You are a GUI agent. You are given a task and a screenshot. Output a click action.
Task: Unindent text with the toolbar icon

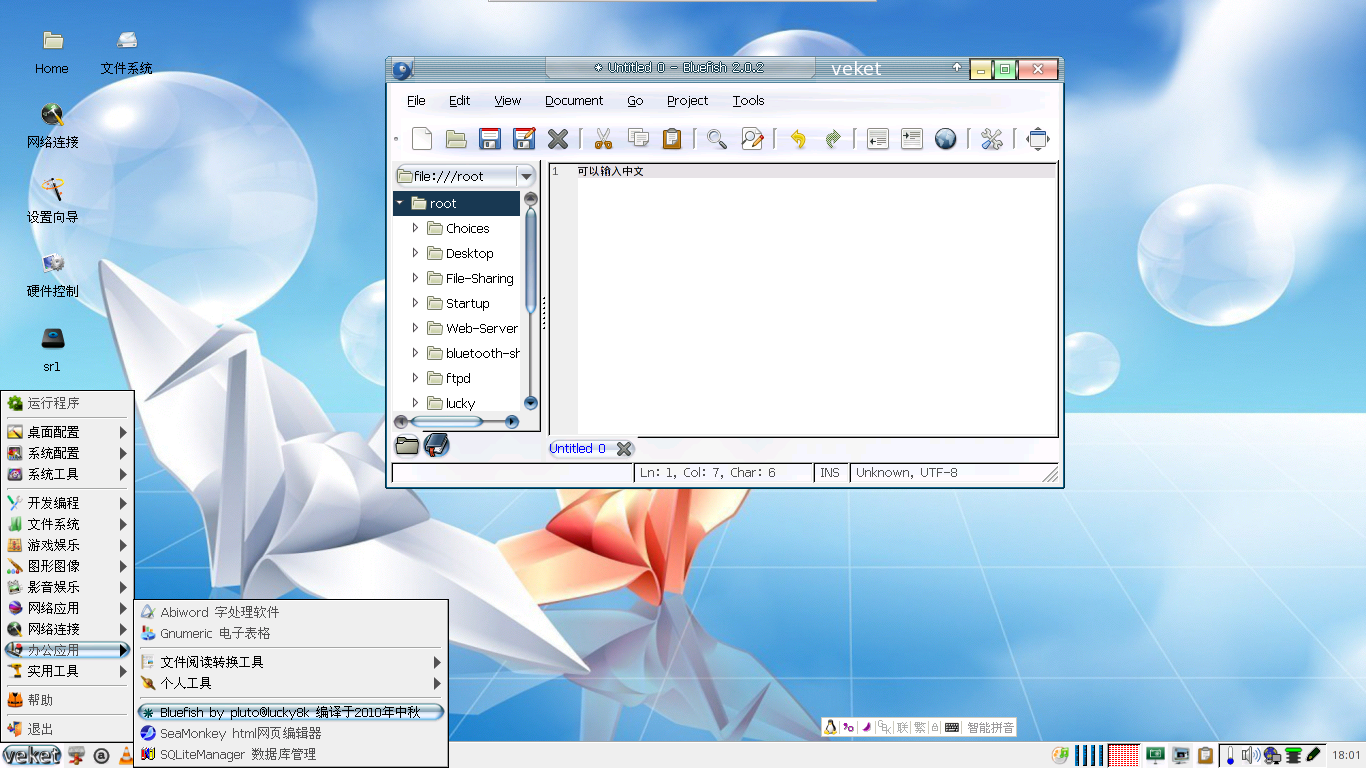(x=877, y=139)
